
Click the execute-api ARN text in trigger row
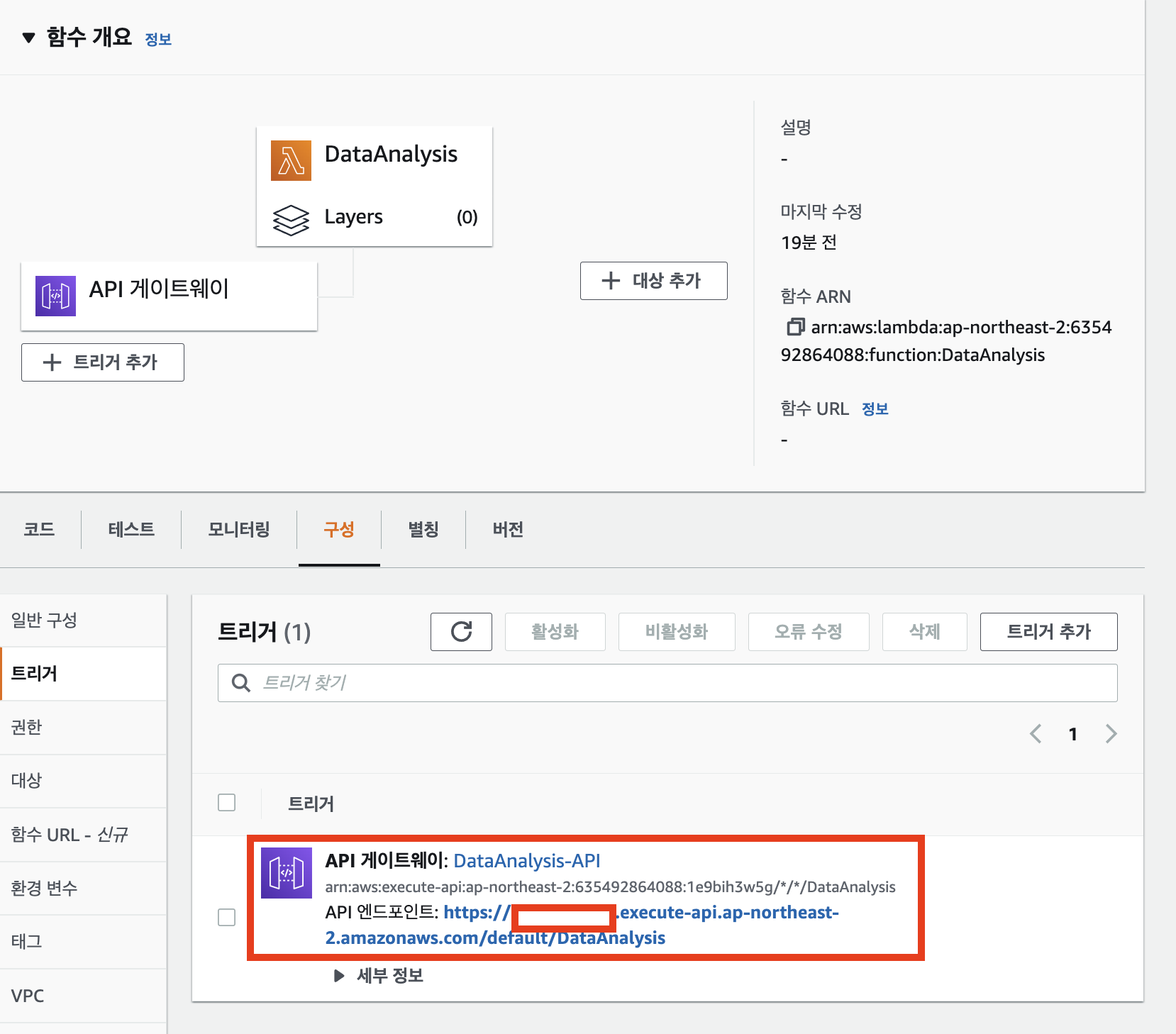[610, 887]
